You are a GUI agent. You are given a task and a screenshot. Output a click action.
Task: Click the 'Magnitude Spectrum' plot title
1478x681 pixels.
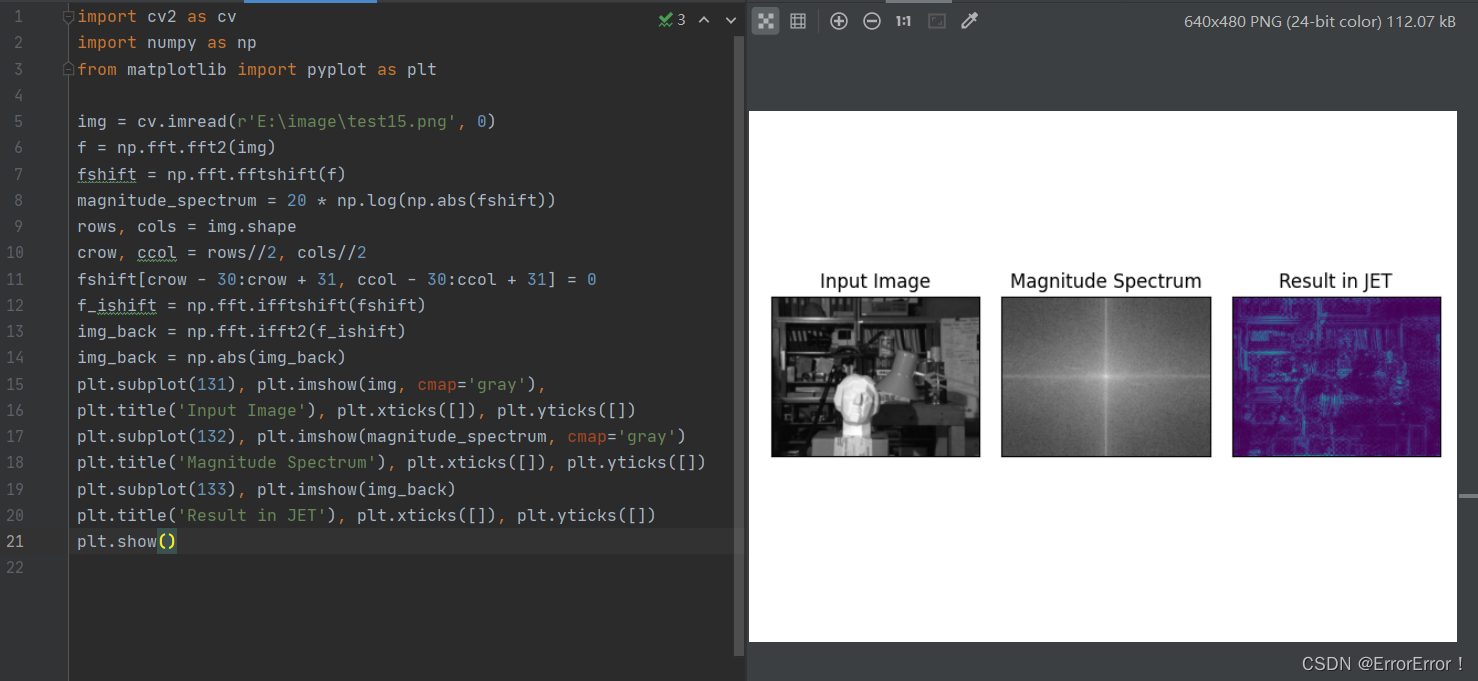coord(1106,281)
